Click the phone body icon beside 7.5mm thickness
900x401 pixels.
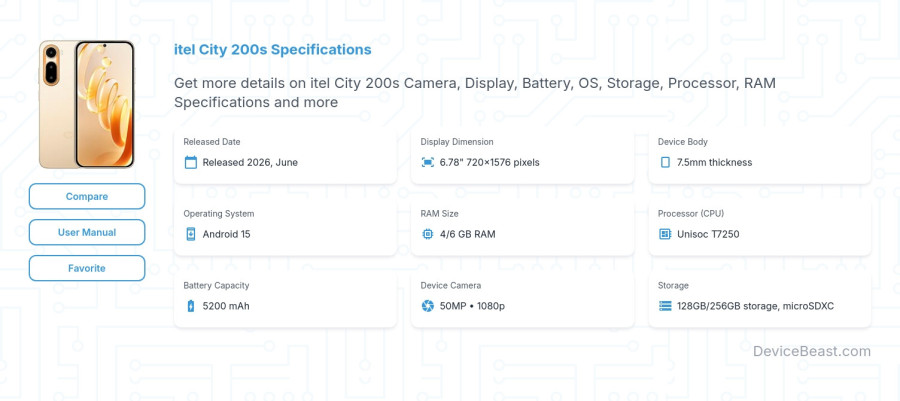tap(665, 162)
